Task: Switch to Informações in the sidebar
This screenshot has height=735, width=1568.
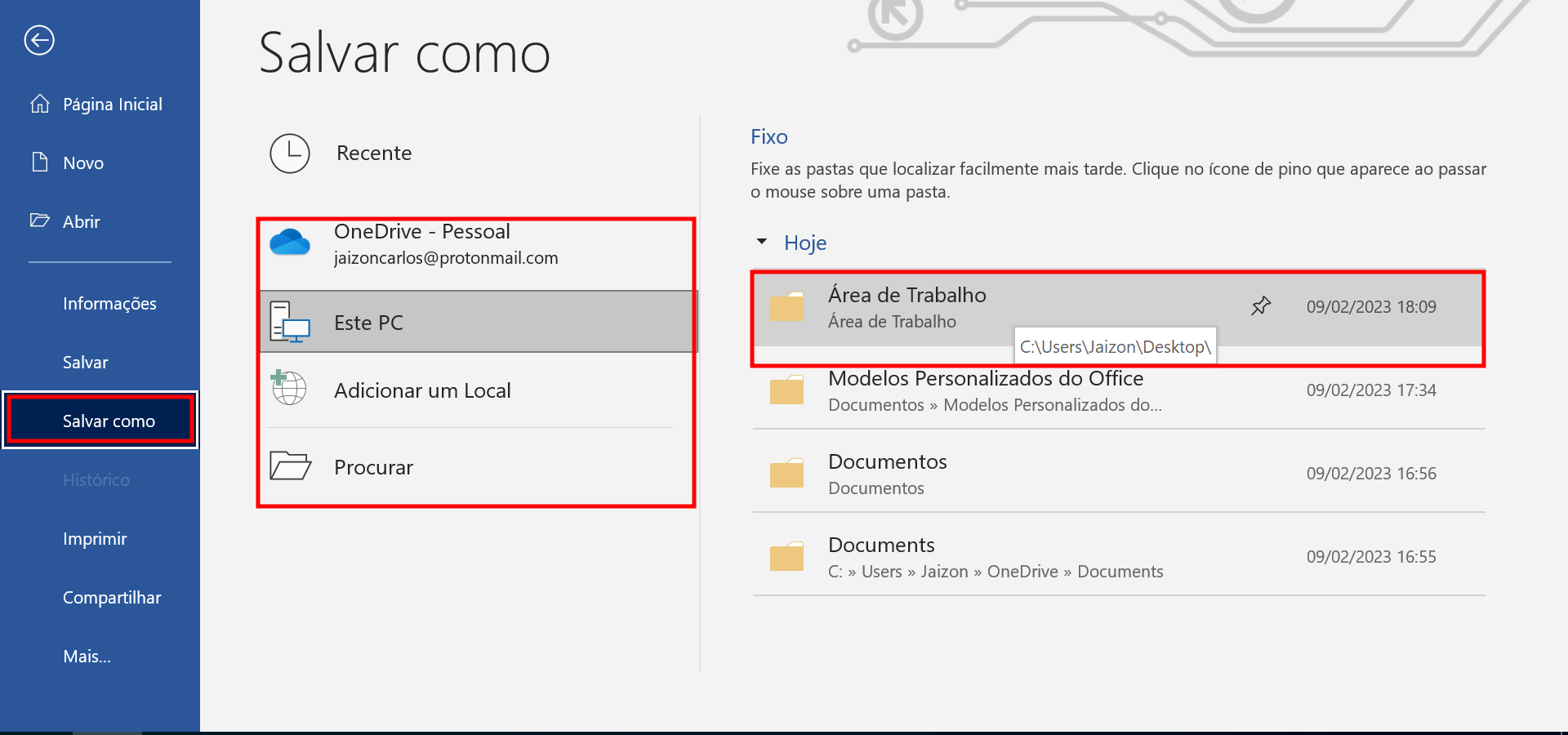Action: click(x=109, y=303)
